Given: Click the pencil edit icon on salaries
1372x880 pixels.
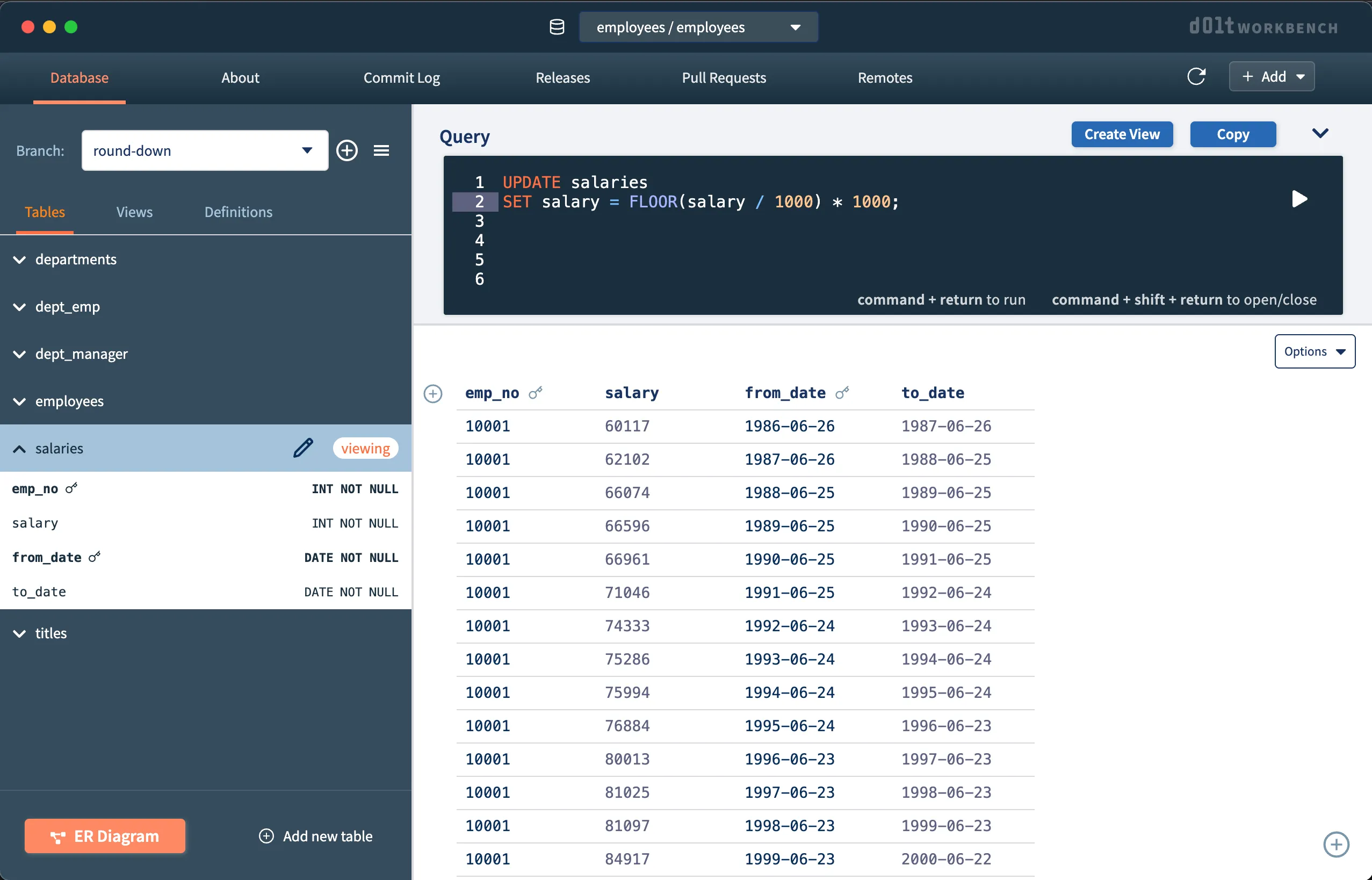Looking at the screenshot, I should [x=303, y=448].
